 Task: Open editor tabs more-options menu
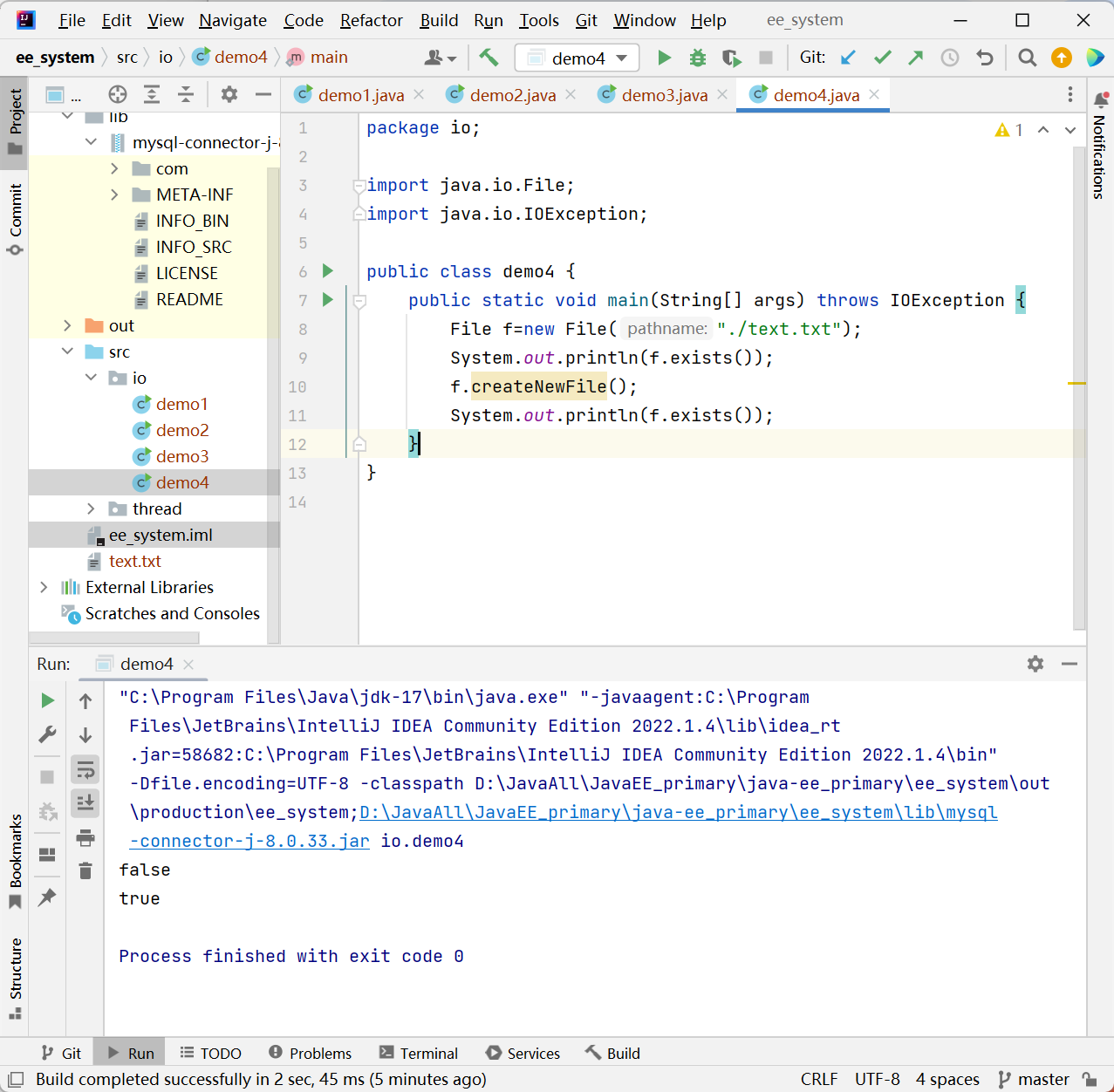click(1070, 94)
